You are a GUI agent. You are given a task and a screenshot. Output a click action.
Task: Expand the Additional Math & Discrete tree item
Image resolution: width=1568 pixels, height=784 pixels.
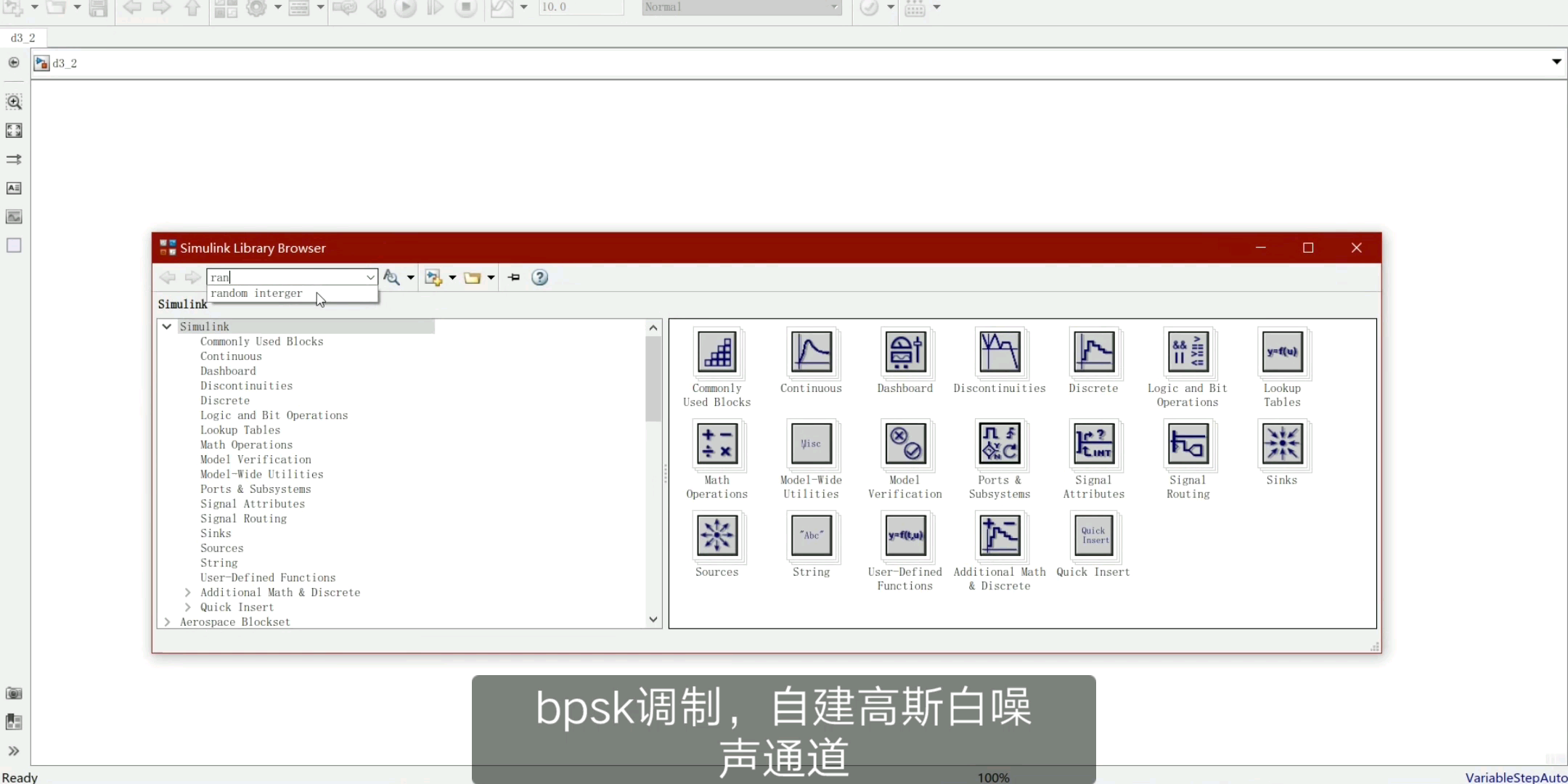pyautogui.click(x=188, y=592)
